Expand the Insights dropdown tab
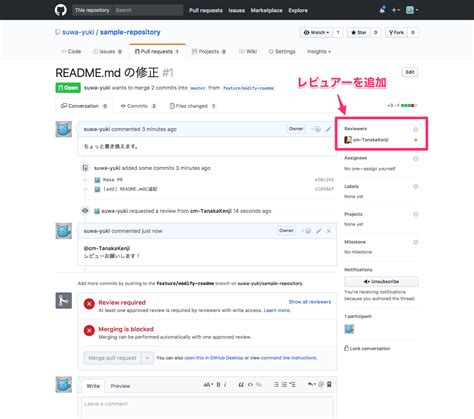The image size is (474, 419). (319, 51)
